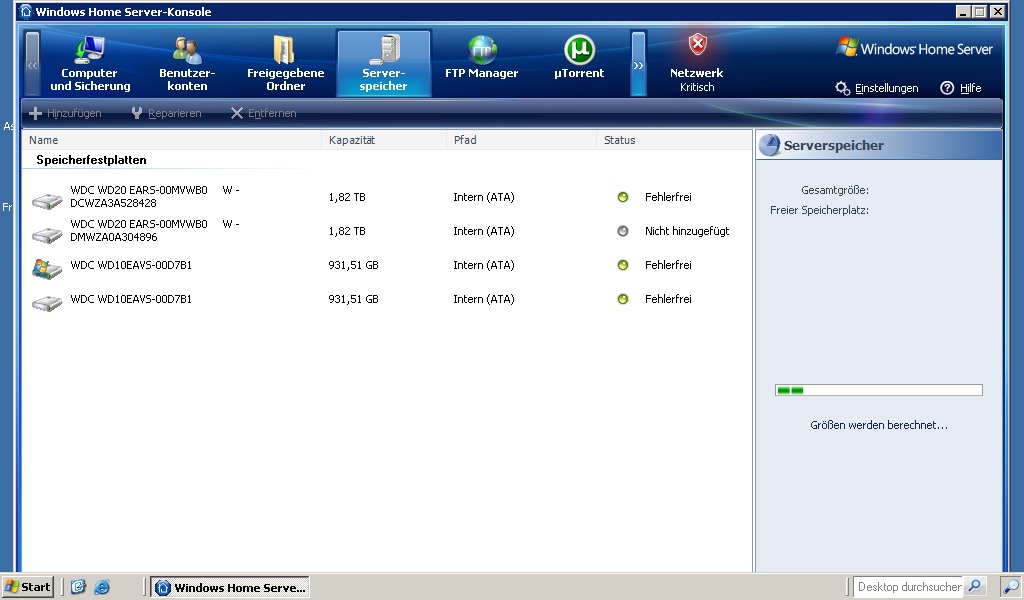Click green status dot of the Windows-logo drive
Viewport: 1024px width, 600px height.
pyautogui.click(x=623, y=265)
